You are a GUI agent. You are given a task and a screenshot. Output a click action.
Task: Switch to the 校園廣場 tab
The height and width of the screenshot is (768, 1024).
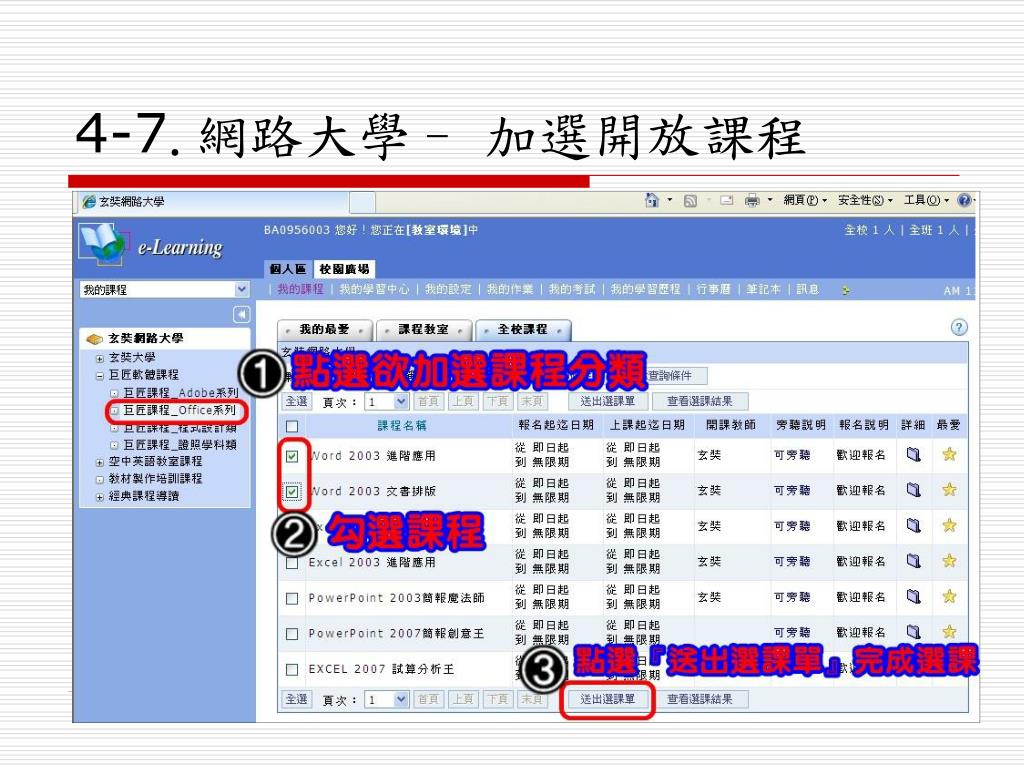tap(344, 269)
